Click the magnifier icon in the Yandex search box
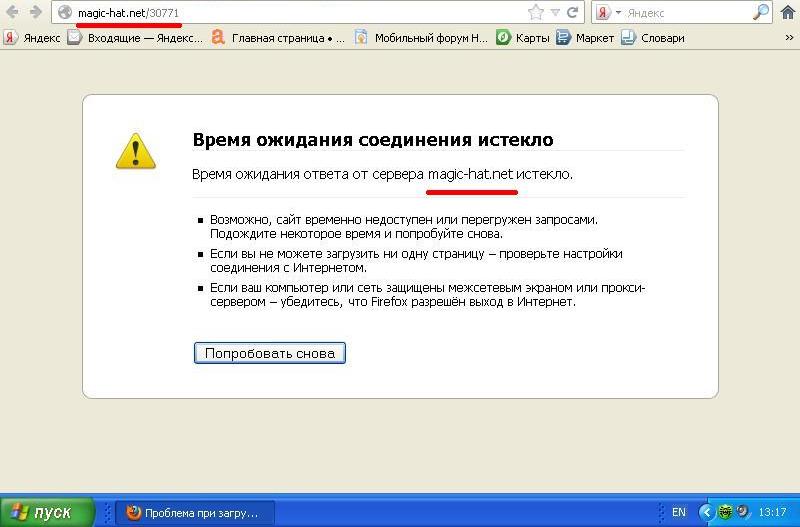The image size is (800, 527). (761, 13)
